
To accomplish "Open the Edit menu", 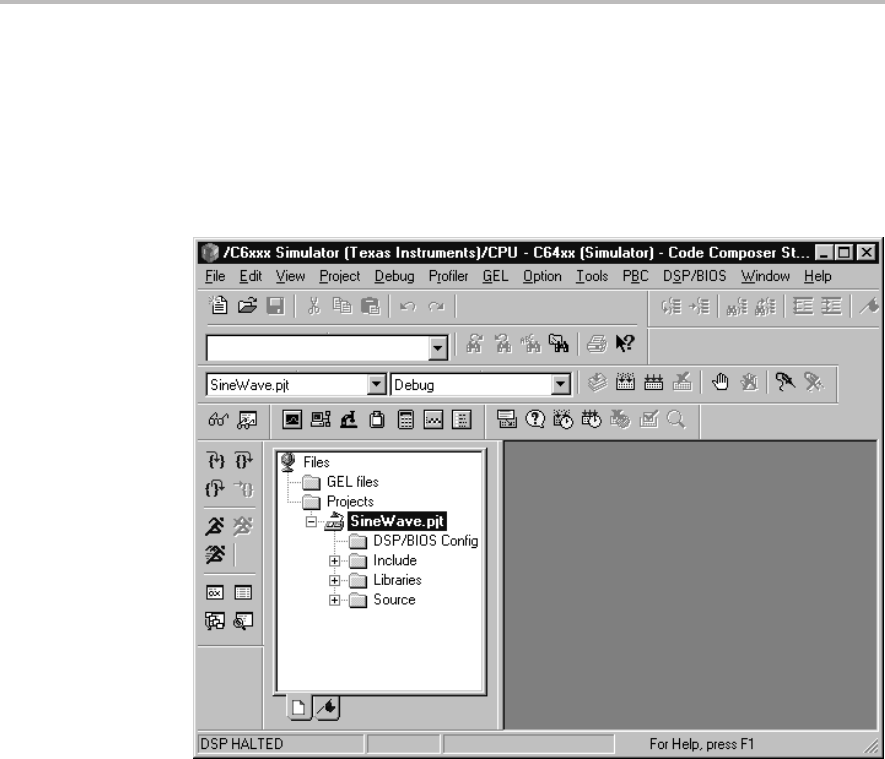I will pos(250,277).
